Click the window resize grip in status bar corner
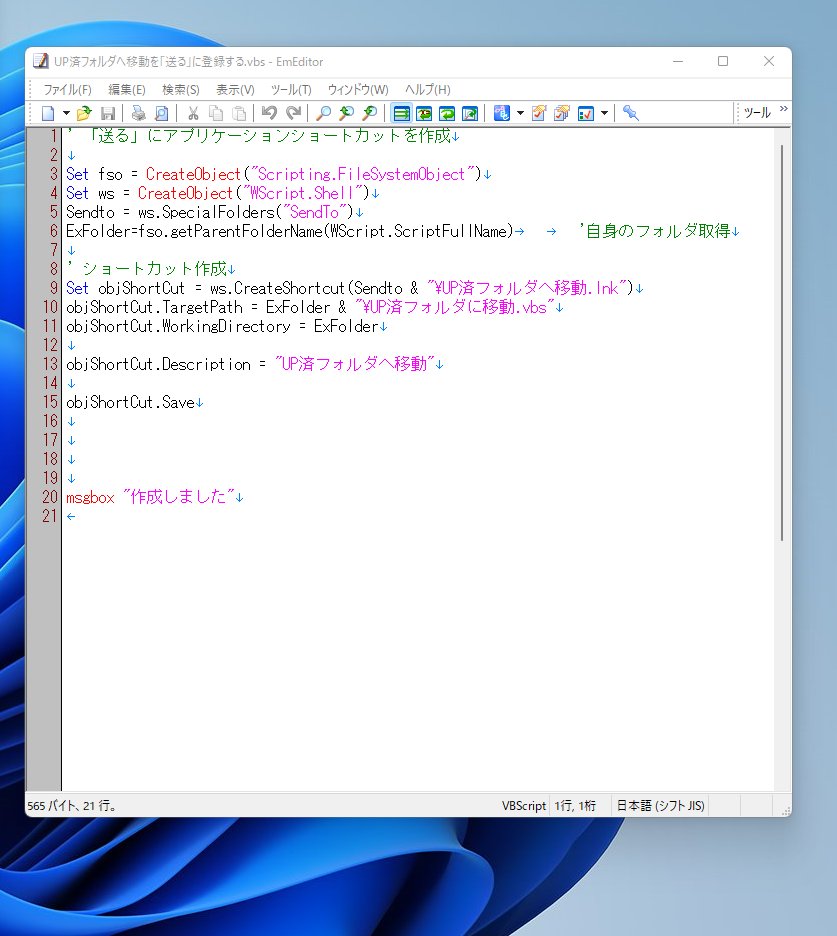 click(x=786, y=811)
